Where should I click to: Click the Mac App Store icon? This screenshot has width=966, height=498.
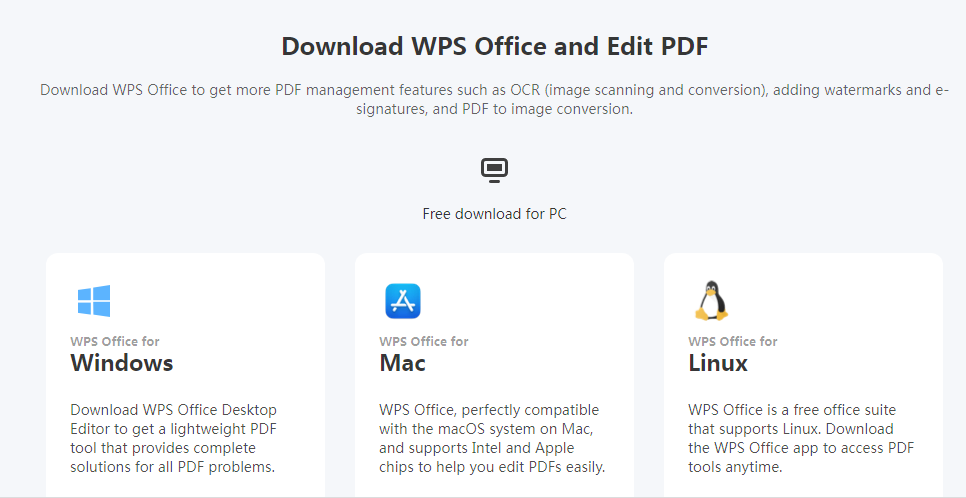point(403,301)
